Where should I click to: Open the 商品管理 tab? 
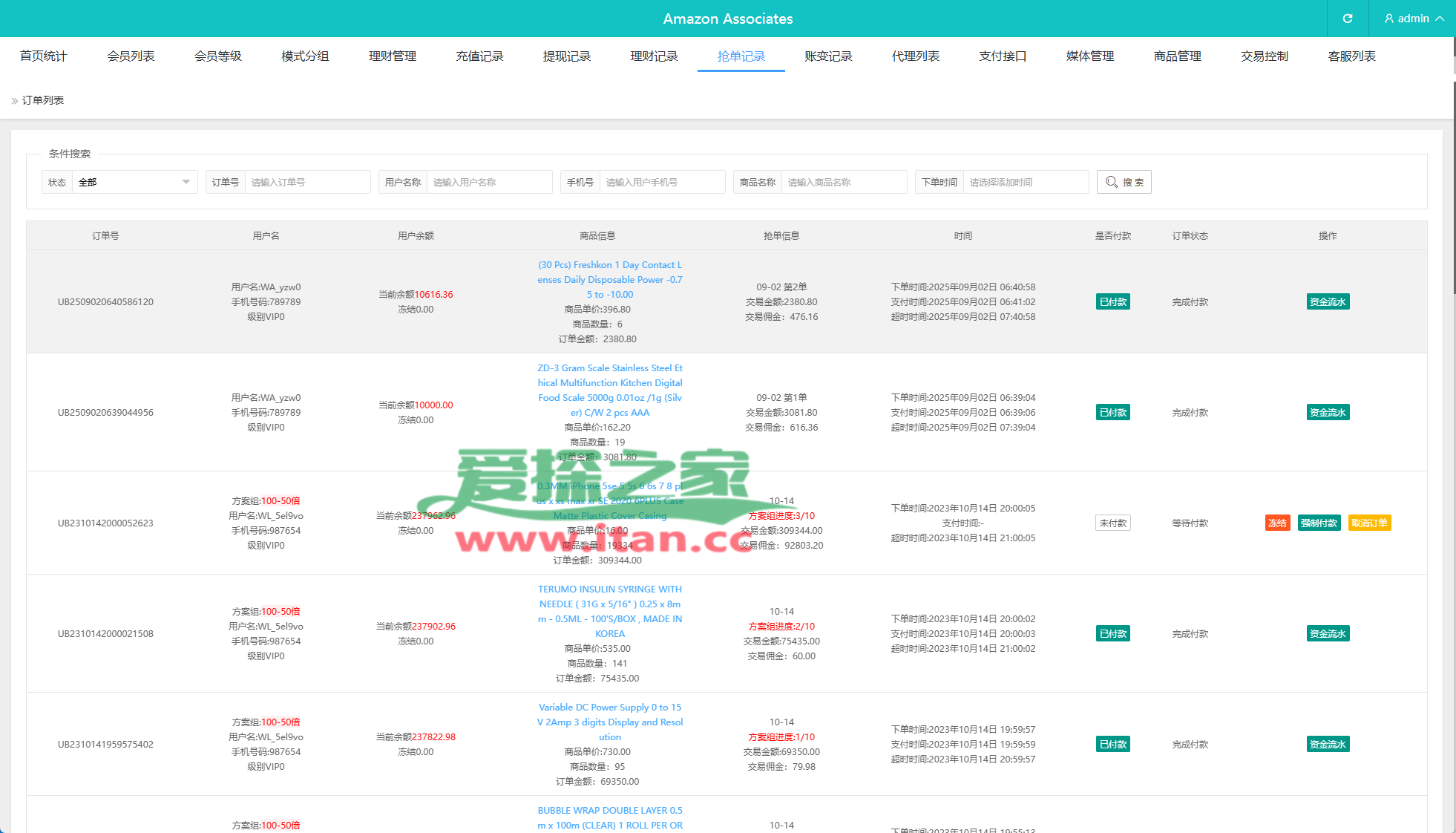click(x=1177, y=56)
